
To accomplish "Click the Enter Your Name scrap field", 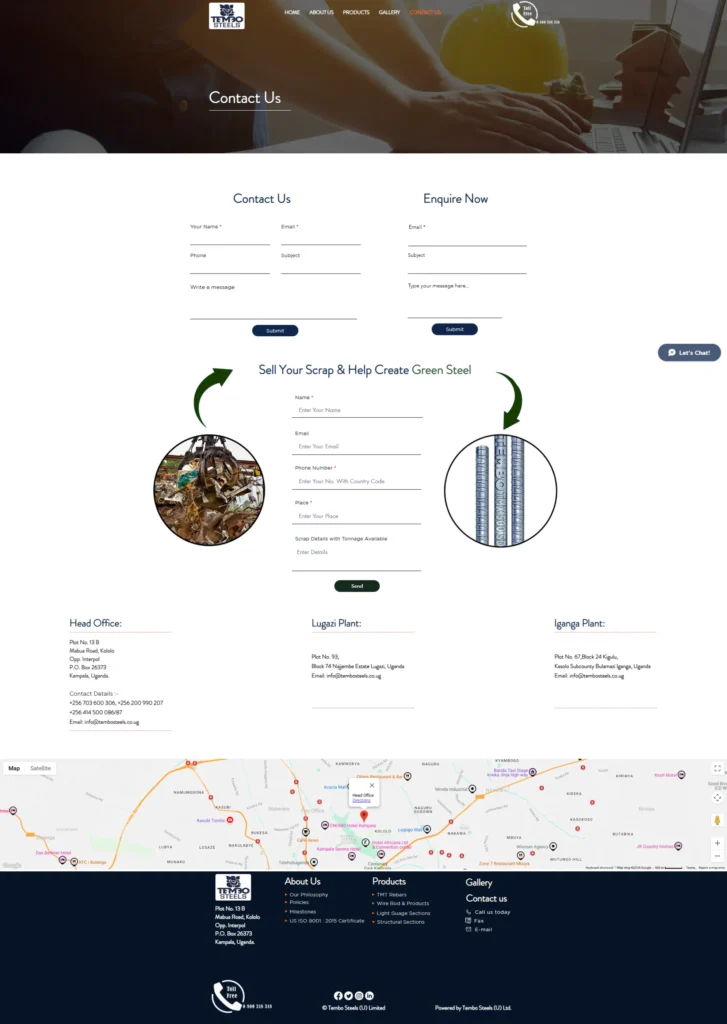I will (357, 410).
